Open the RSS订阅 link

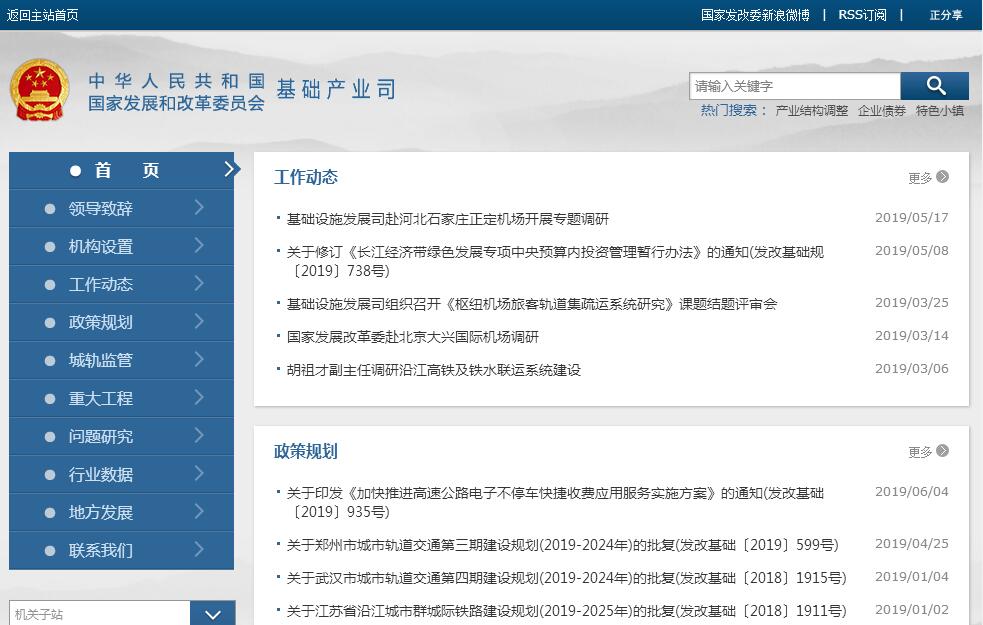(x=862, y=15)
